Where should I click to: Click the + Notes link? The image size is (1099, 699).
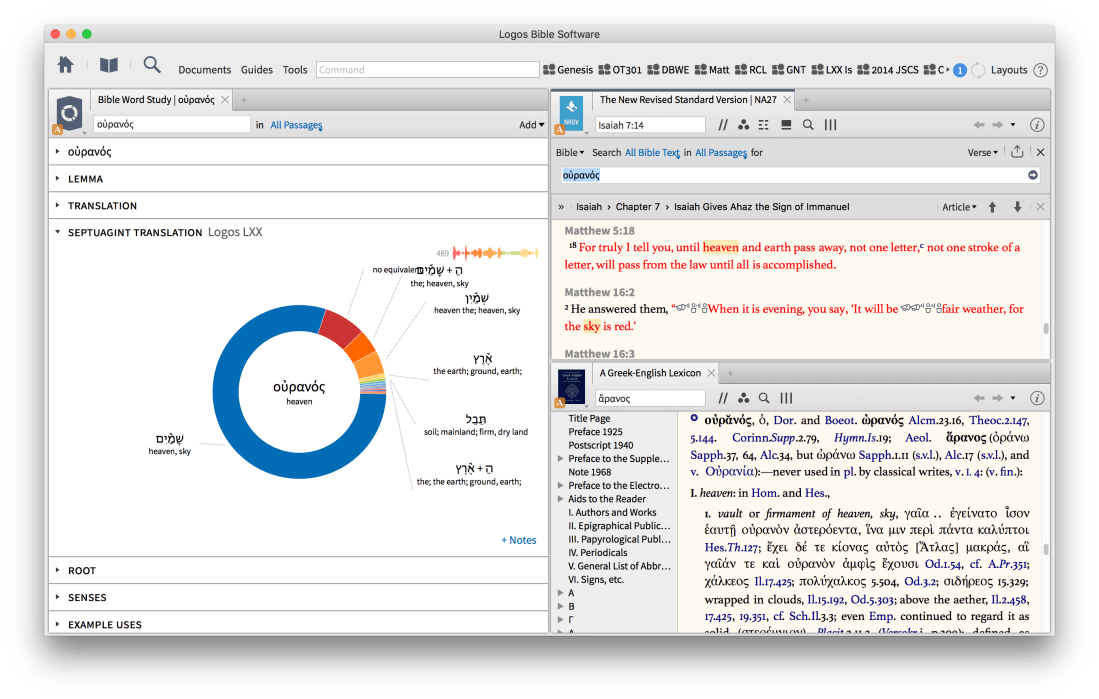(518, 540)
